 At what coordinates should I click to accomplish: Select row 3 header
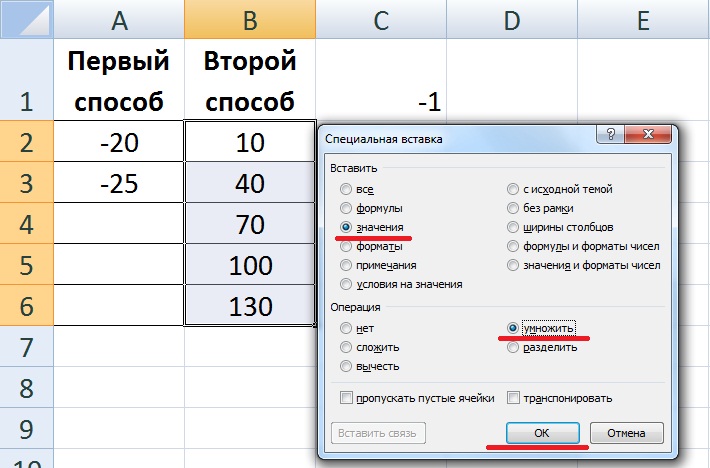point(27,182)
